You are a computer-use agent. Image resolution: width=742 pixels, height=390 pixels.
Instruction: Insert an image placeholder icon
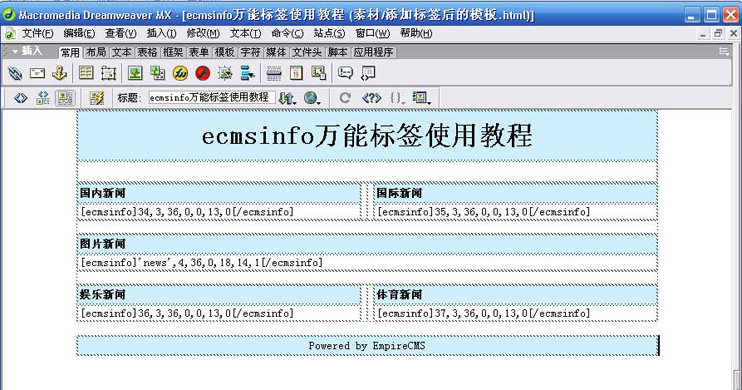coord(158,73)
